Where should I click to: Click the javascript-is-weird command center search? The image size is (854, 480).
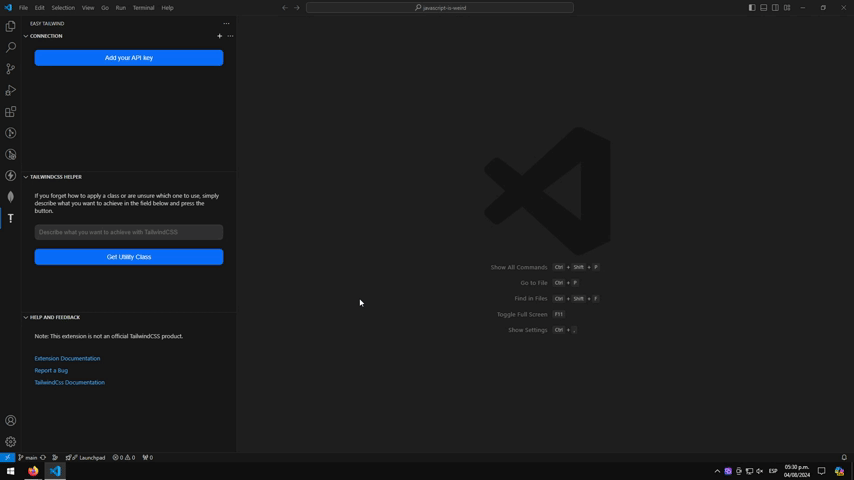[x=440, y=8]
